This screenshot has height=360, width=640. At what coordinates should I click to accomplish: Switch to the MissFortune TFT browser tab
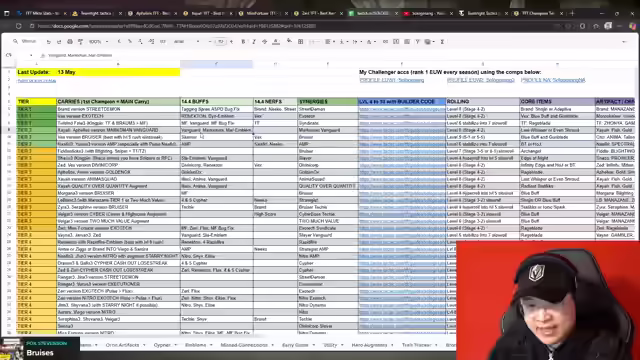tap(262, 13)
